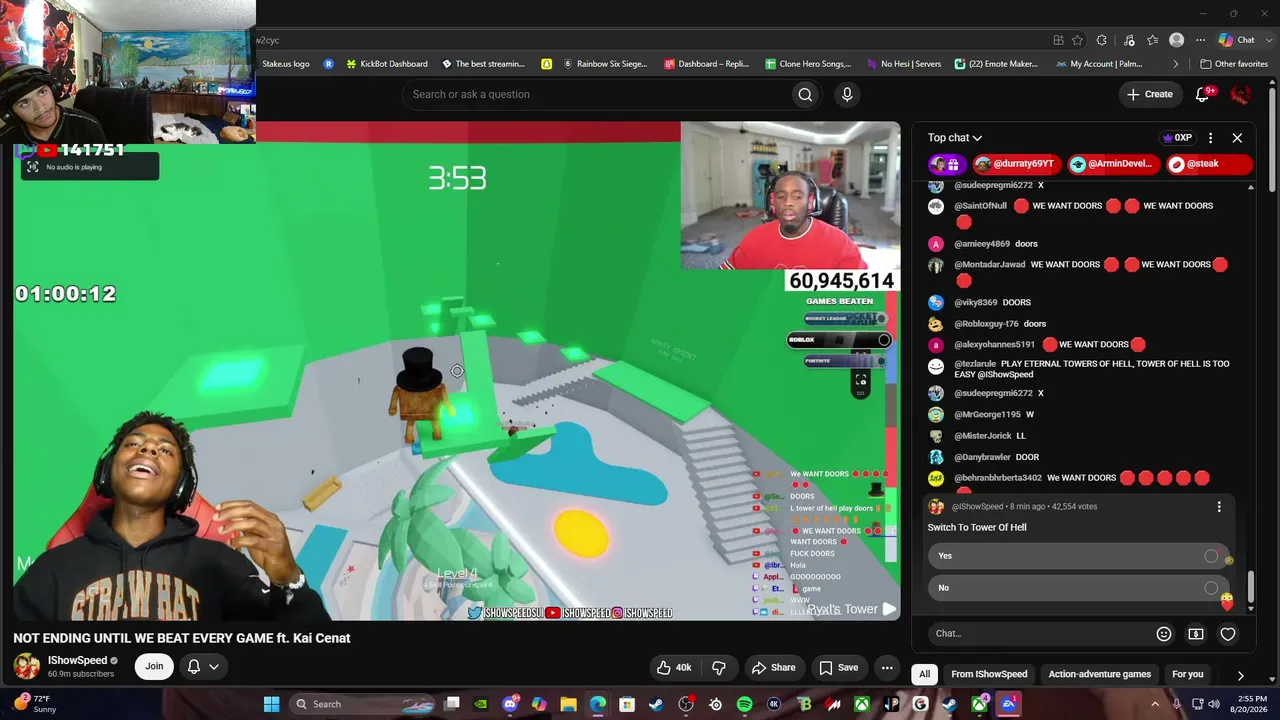Screen dimensions: 1280x720
Task: Open NVIDIA app from the taskbar
Action: [x=481, y=704]
